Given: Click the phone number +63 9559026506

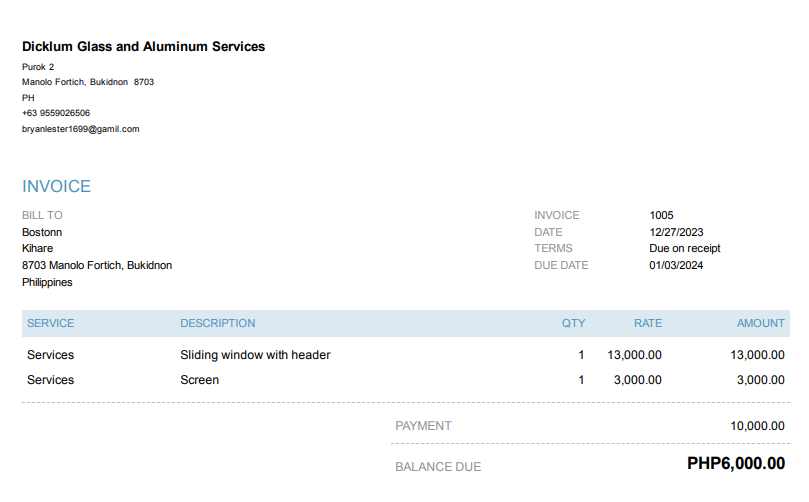Looking at the screenshot, I should click(56, 113).
